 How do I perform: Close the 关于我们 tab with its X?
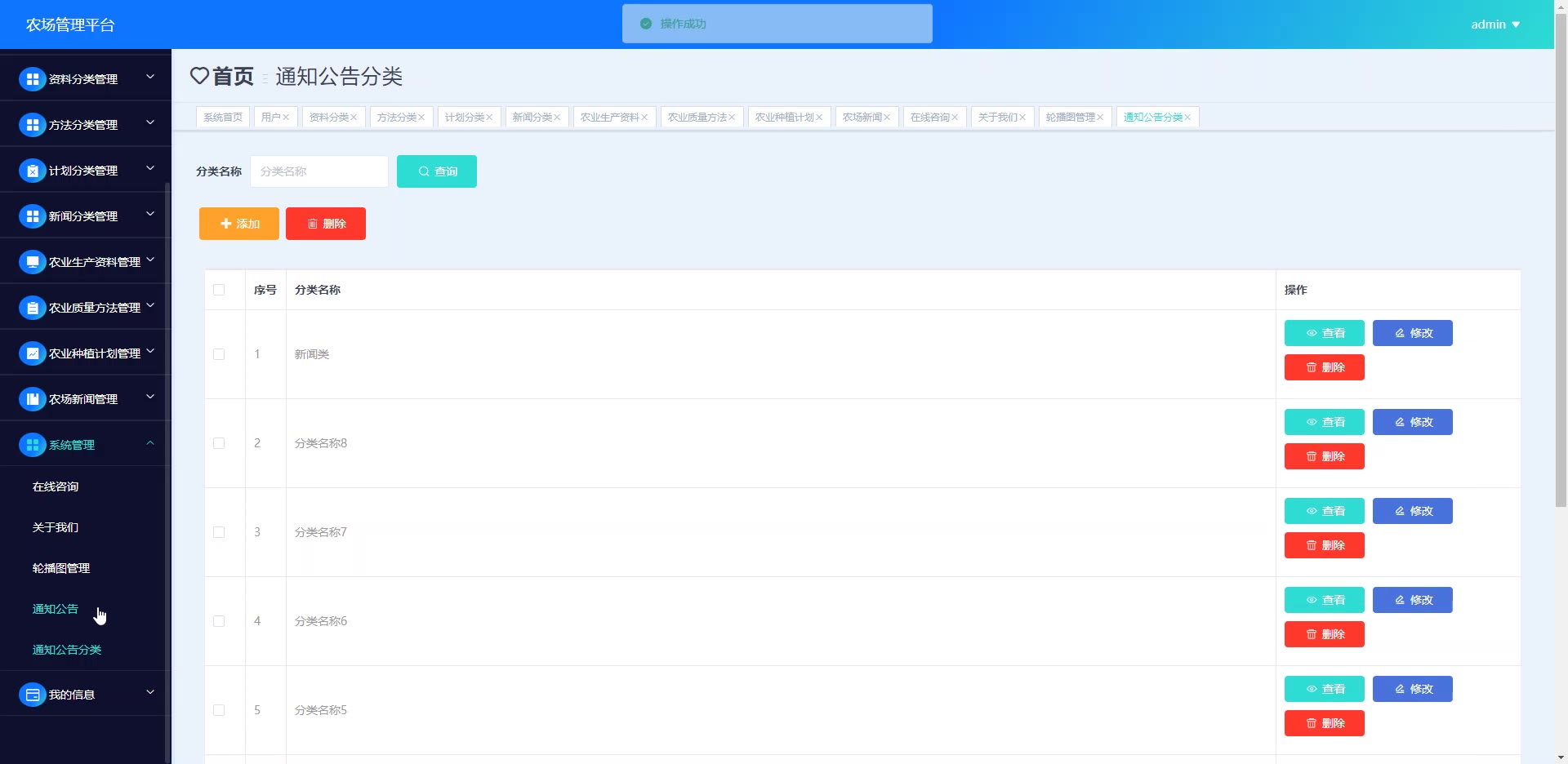click(x=1022, y=118)
